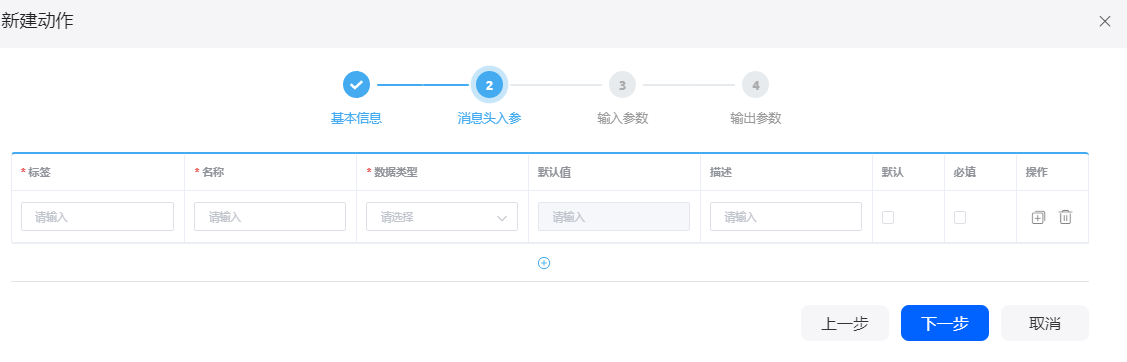
Task: Select the 新建动作 dialog title
Action: click(37, 21)
